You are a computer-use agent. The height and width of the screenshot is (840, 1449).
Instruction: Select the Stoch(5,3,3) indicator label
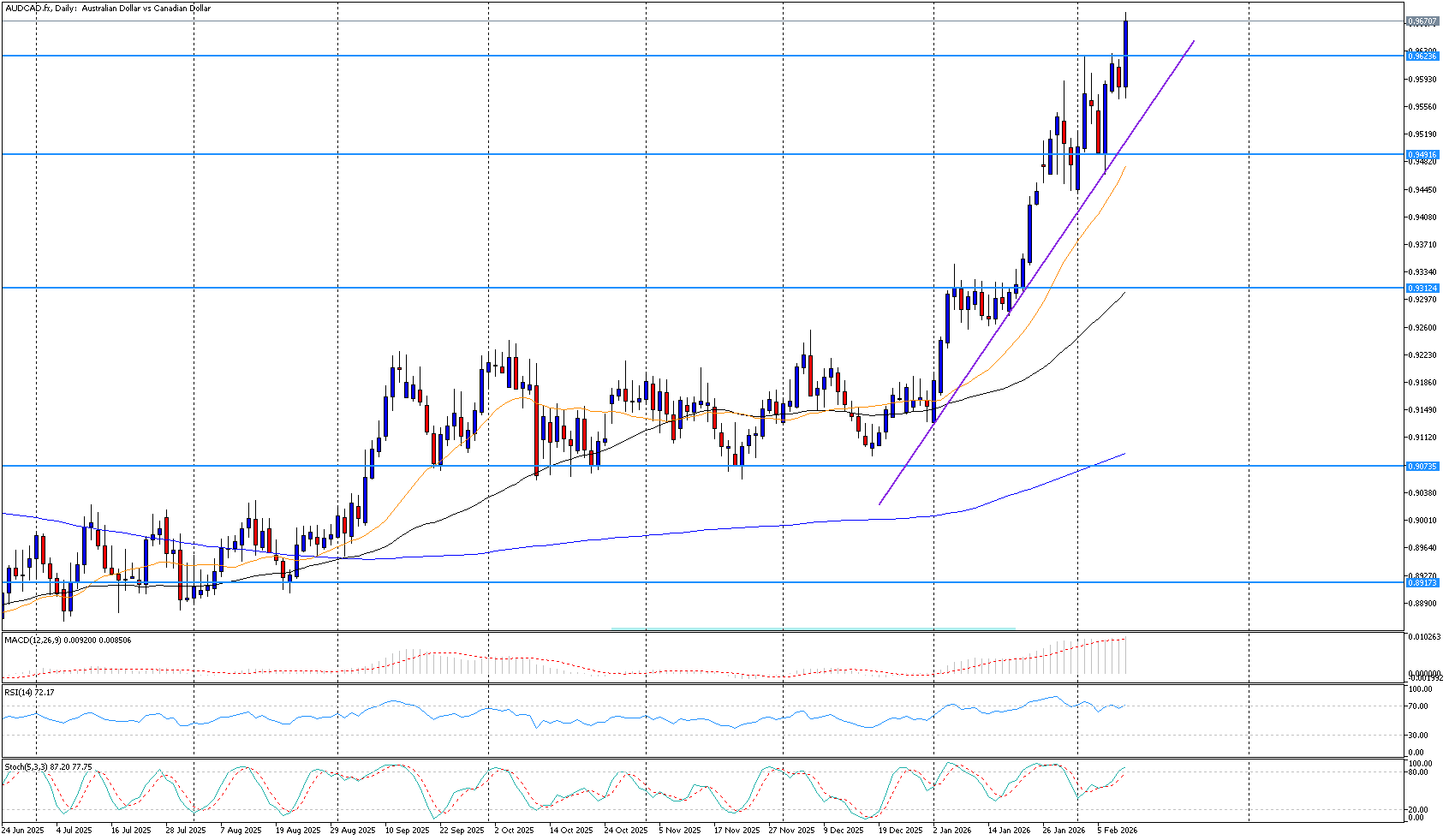(47, 766)
